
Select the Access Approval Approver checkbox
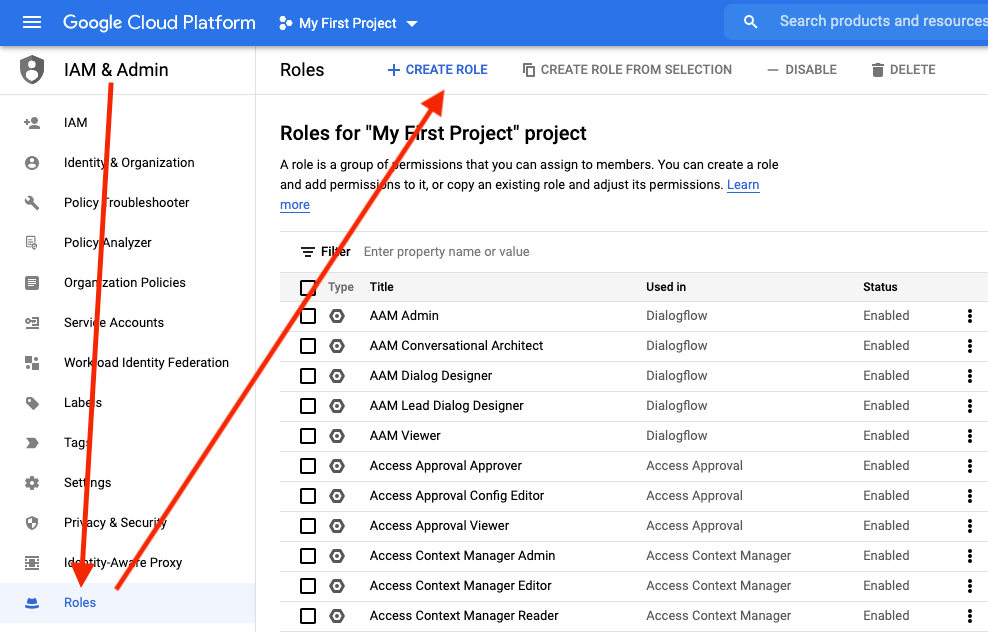tap(308, 466)
